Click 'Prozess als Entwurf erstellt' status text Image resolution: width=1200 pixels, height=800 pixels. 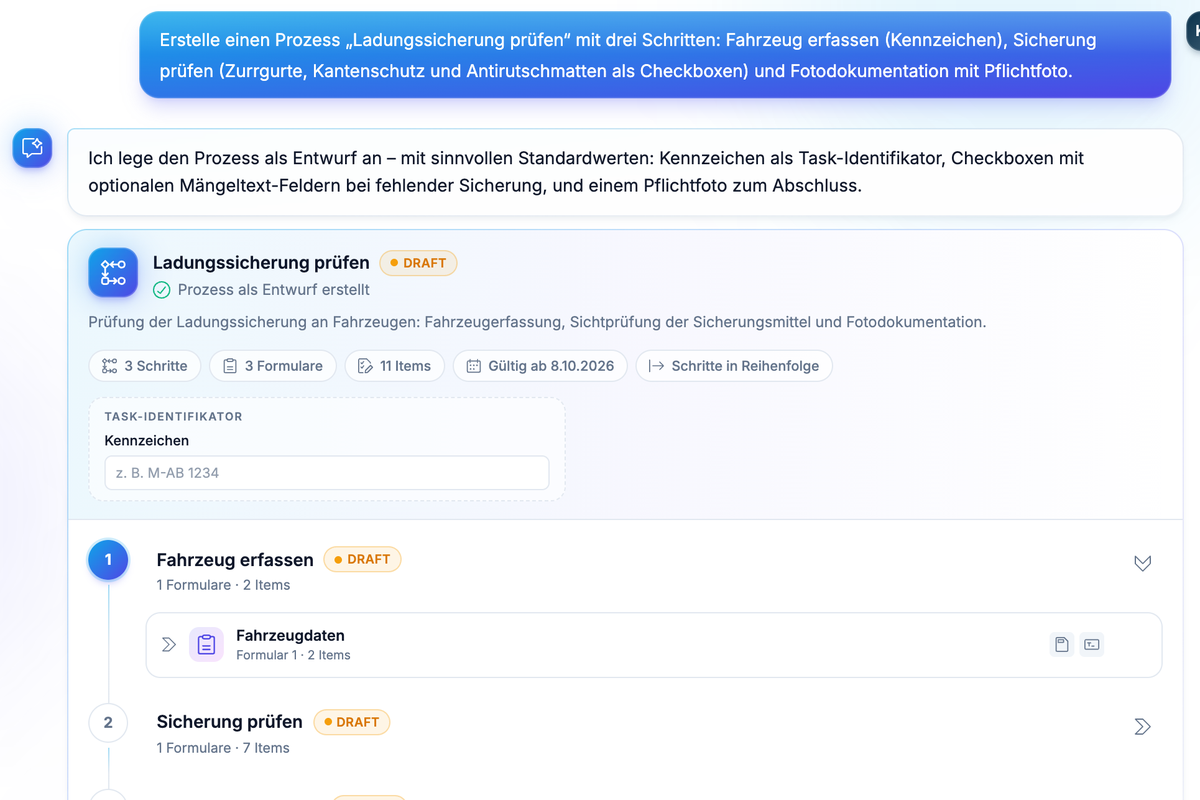274,290
